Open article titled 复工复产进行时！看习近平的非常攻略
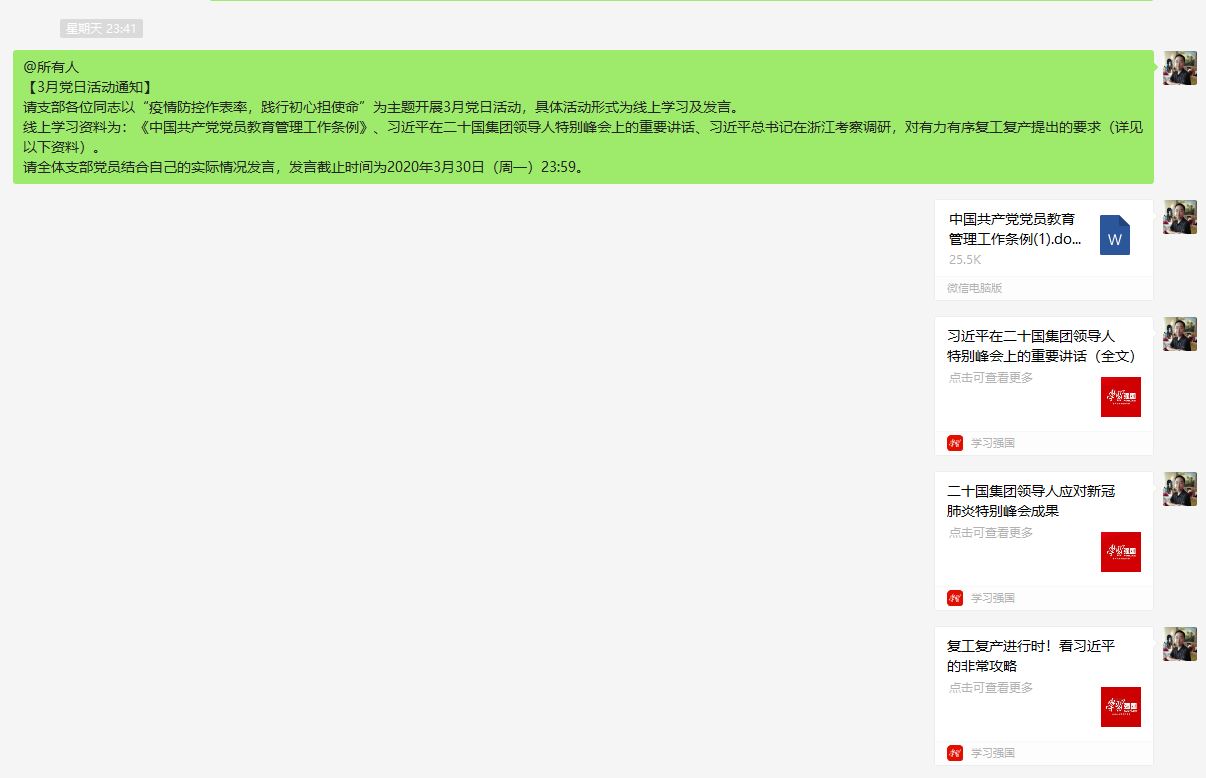 pyautogui.click(x=1030, y=656)
